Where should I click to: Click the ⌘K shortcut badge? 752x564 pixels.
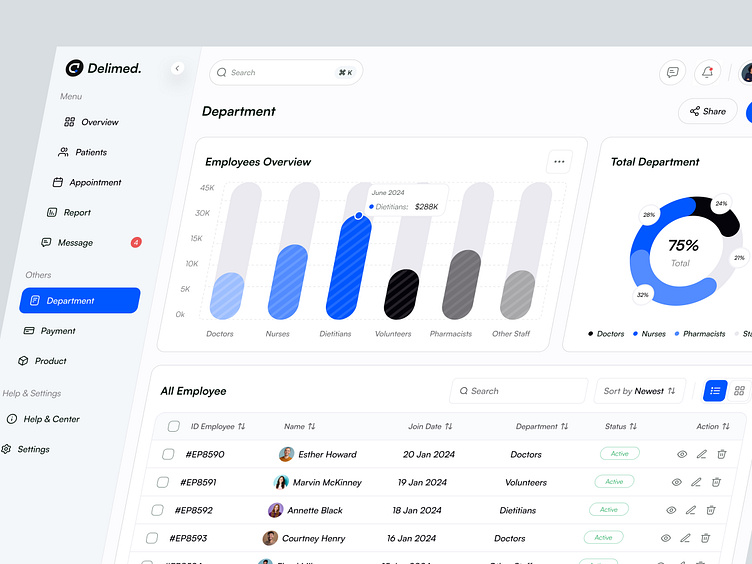345,72
